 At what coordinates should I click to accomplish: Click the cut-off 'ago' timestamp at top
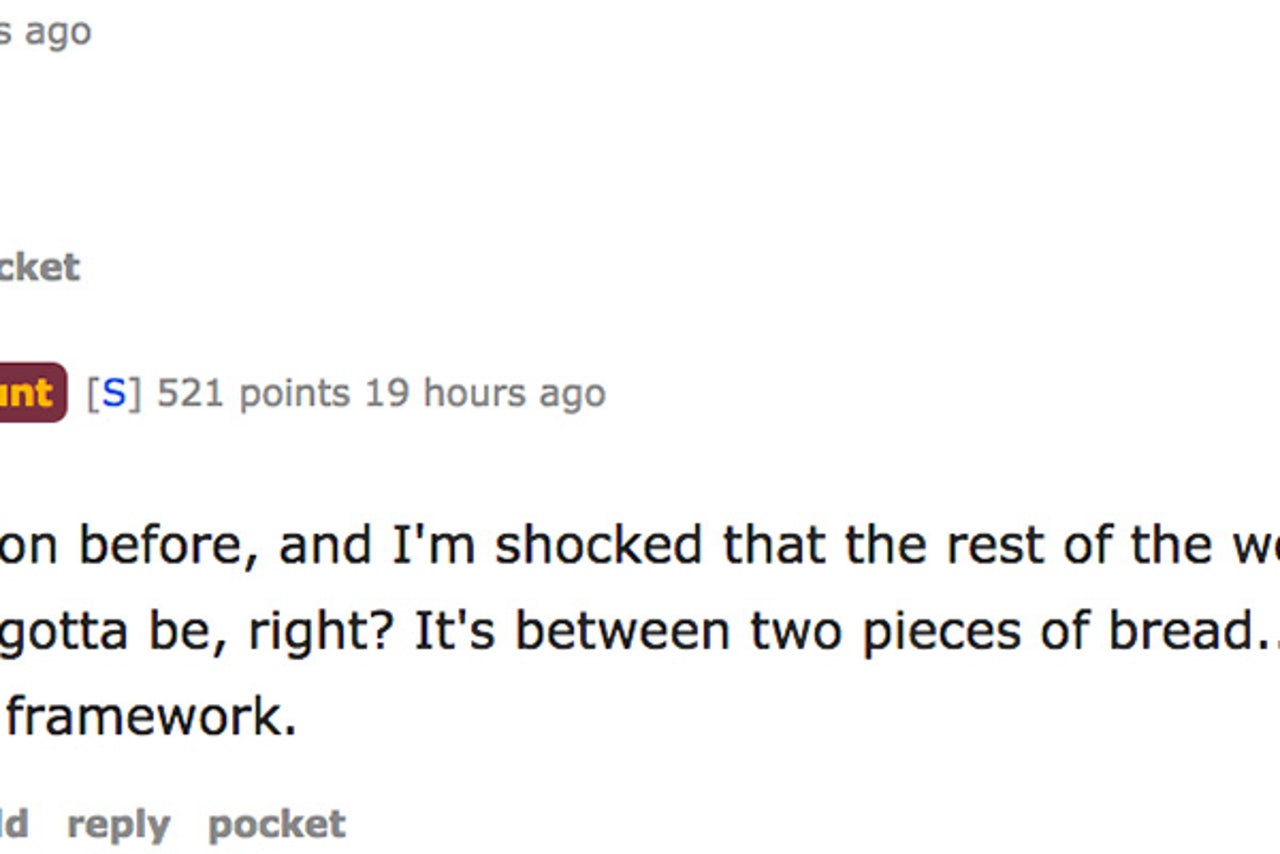click(45, 31)
